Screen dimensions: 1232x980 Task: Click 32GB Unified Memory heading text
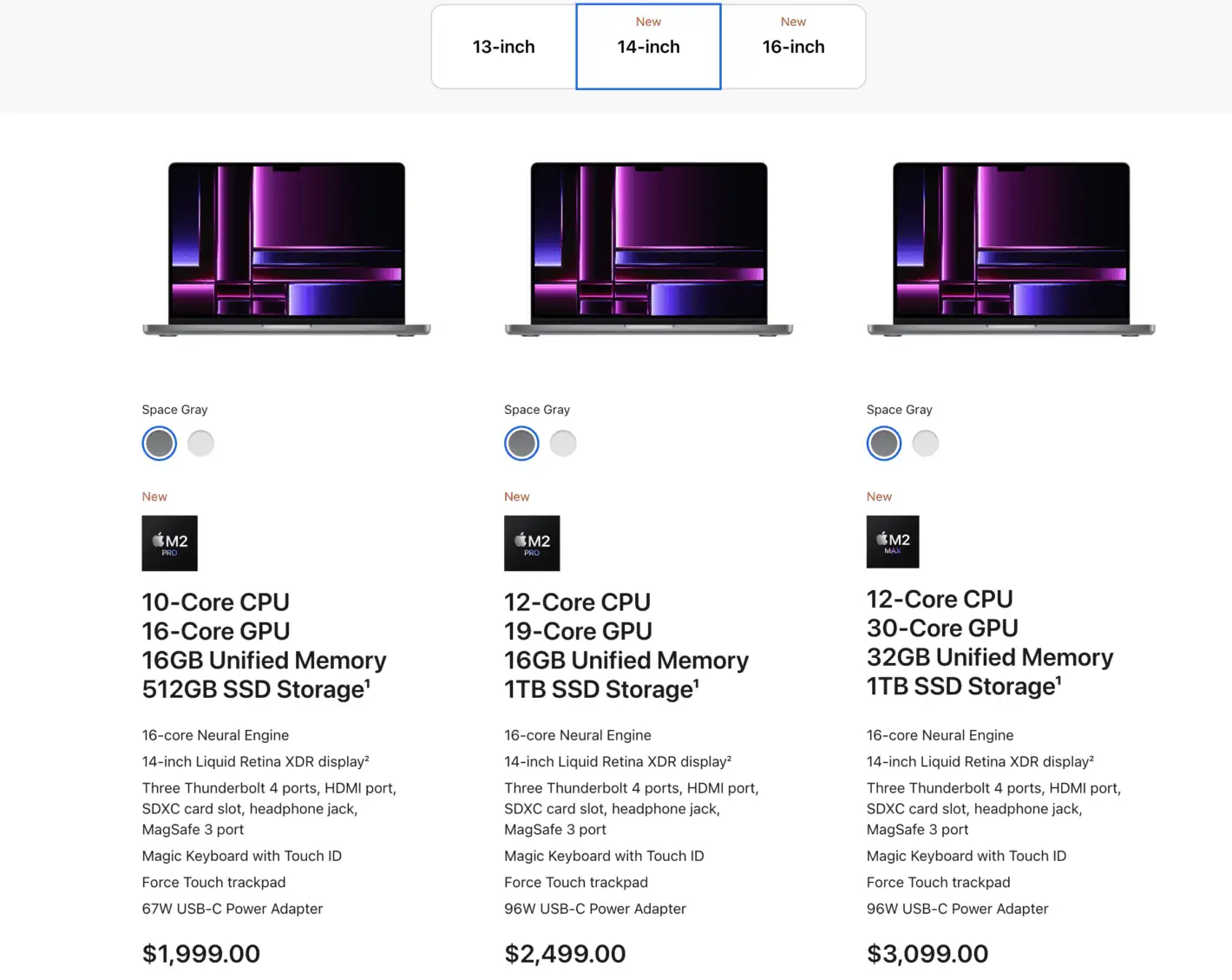point(990,657)
